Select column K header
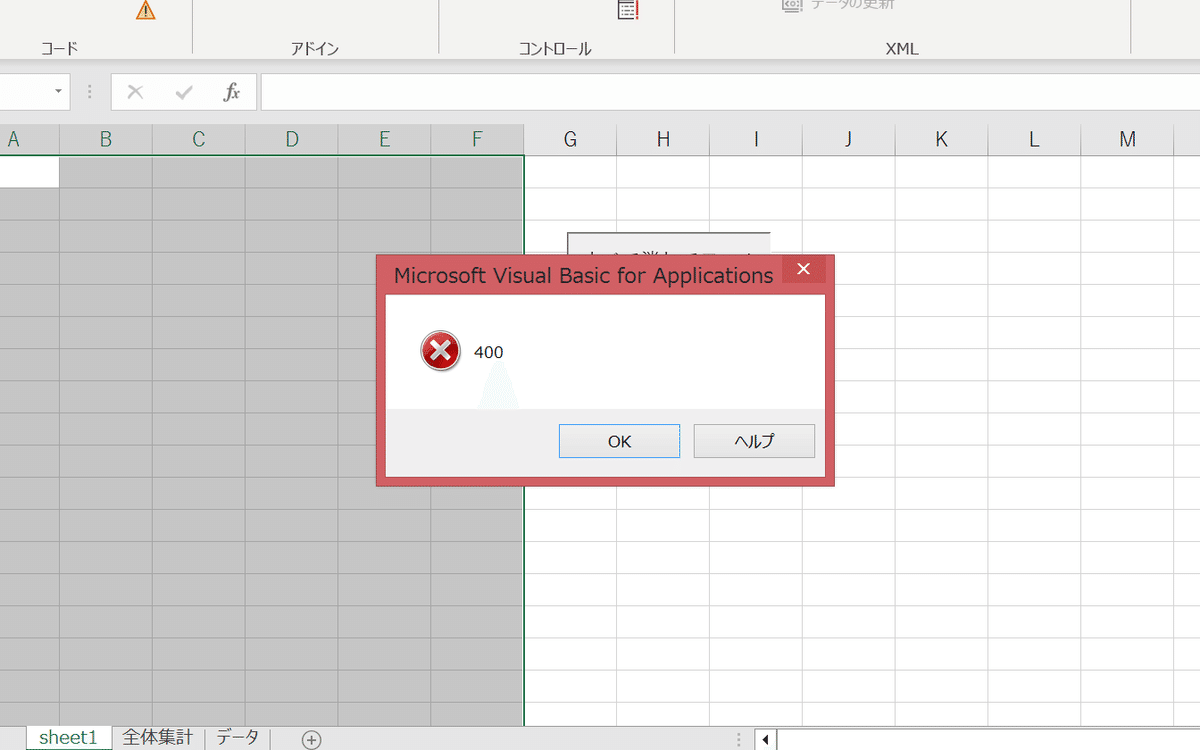This screenshot has width=1200, height=750. [941, 140]
